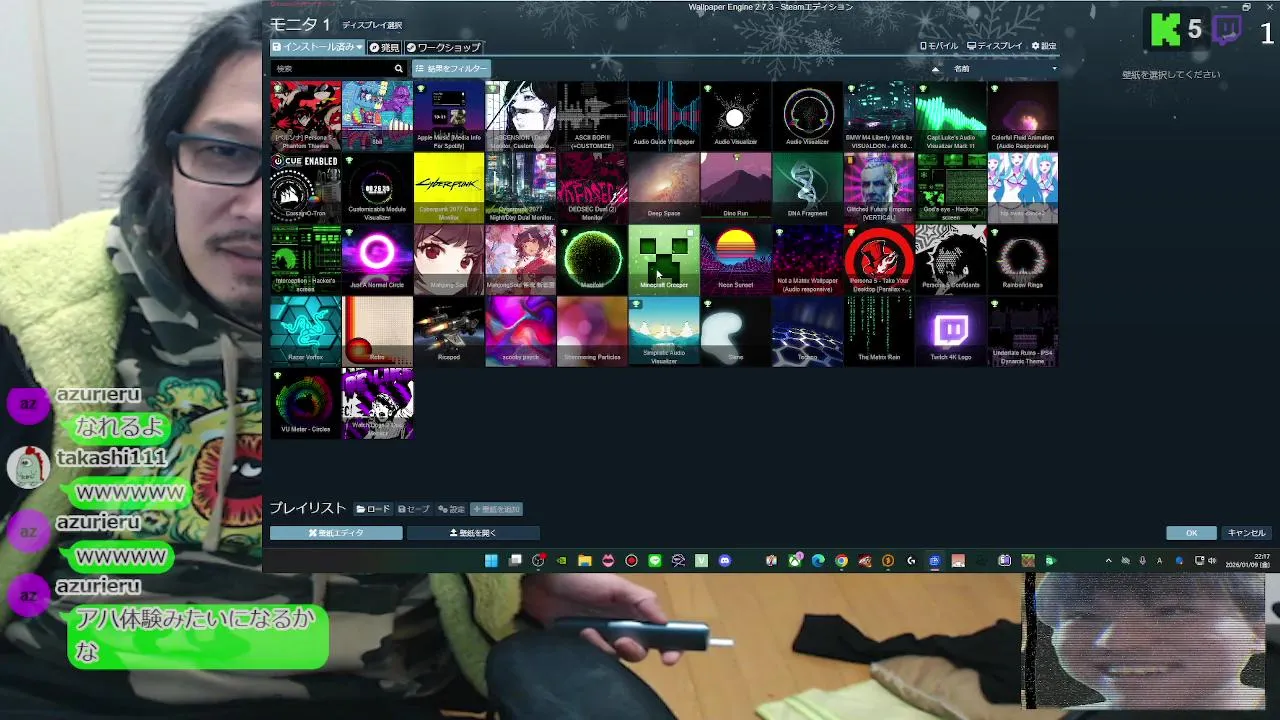Select the Razer Vortex wallpaper

point(305,331)
